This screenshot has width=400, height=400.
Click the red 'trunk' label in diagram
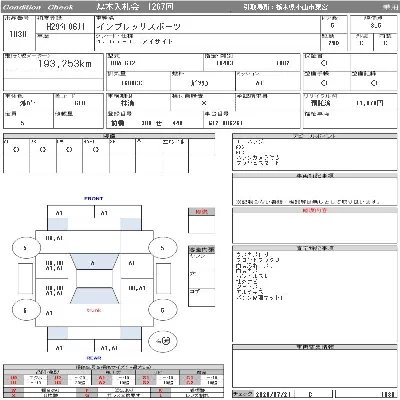coord(94,310)
